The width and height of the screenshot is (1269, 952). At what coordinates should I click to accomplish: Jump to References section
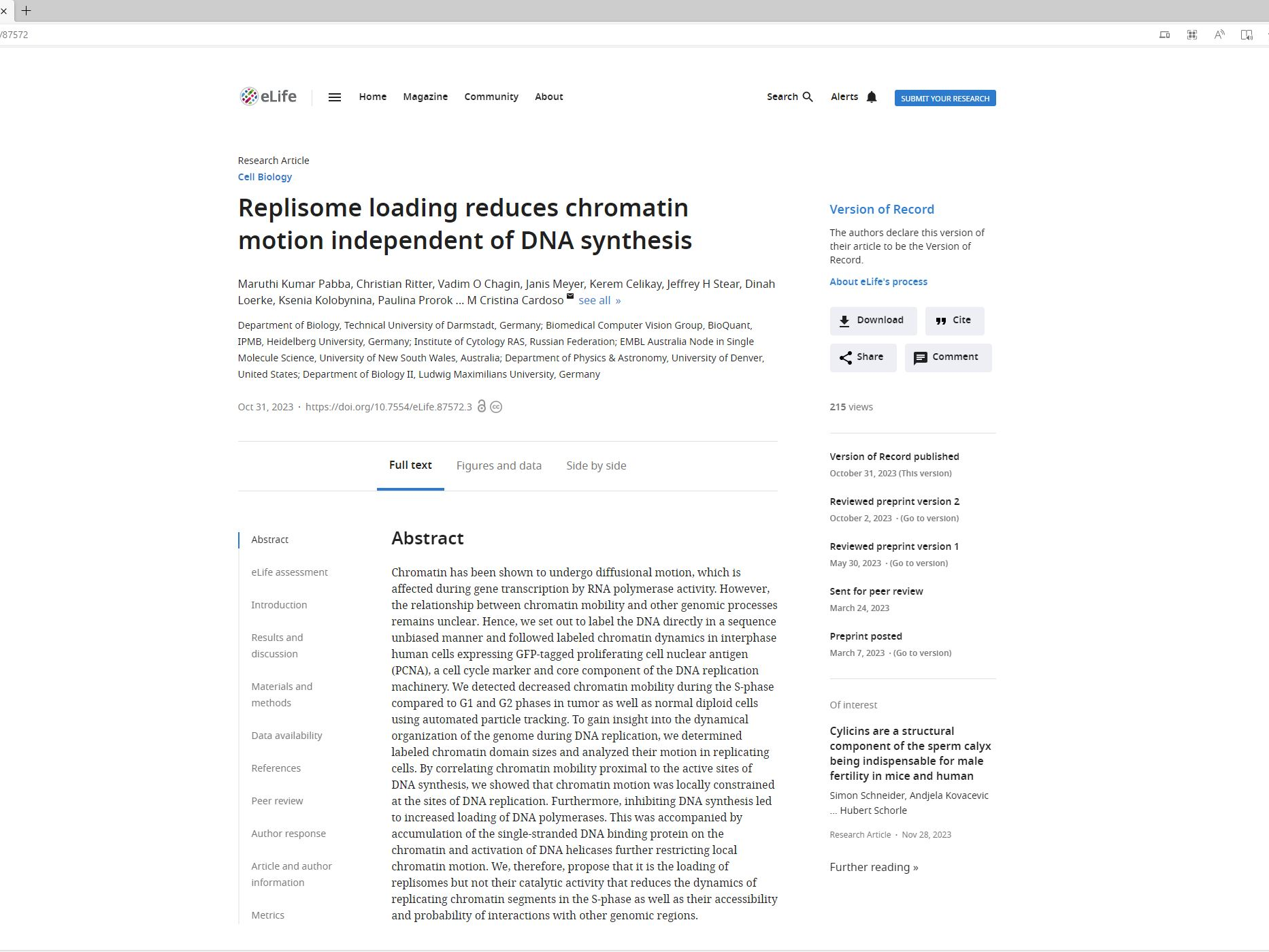pyautogui.click(x=276, y=768)
